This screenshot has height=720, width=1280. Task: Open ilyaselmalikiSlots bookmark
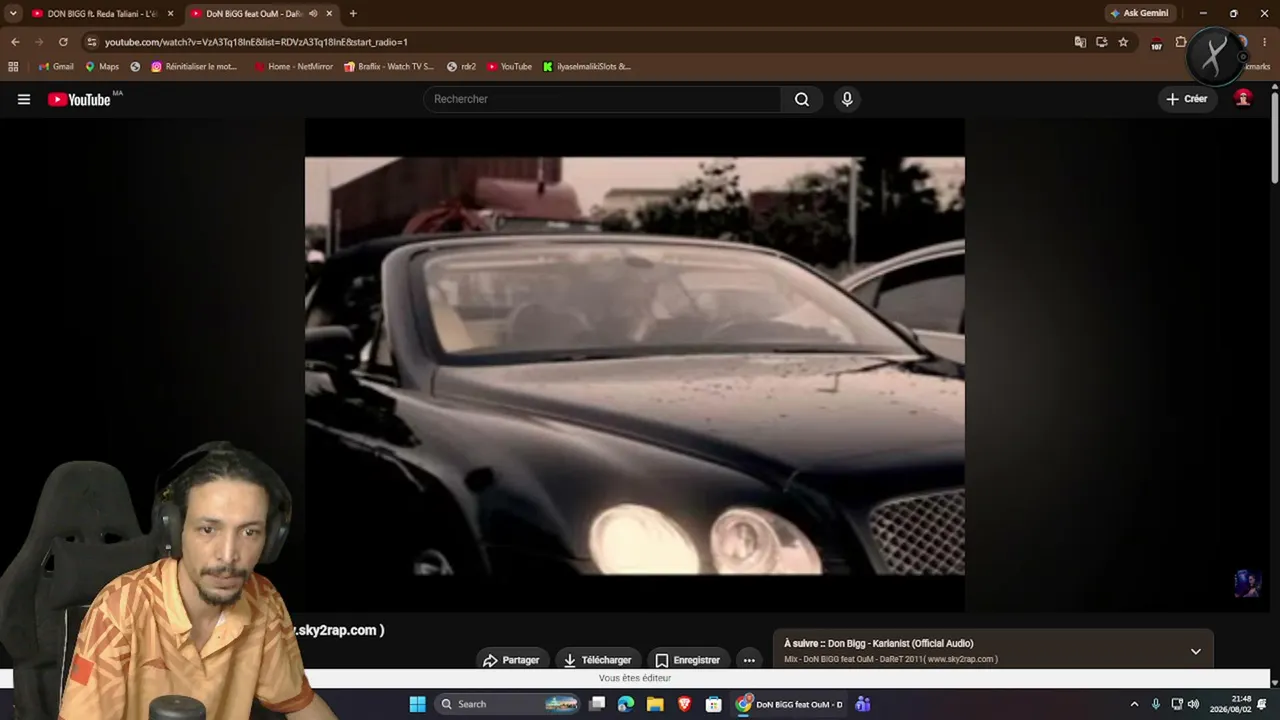587,67
